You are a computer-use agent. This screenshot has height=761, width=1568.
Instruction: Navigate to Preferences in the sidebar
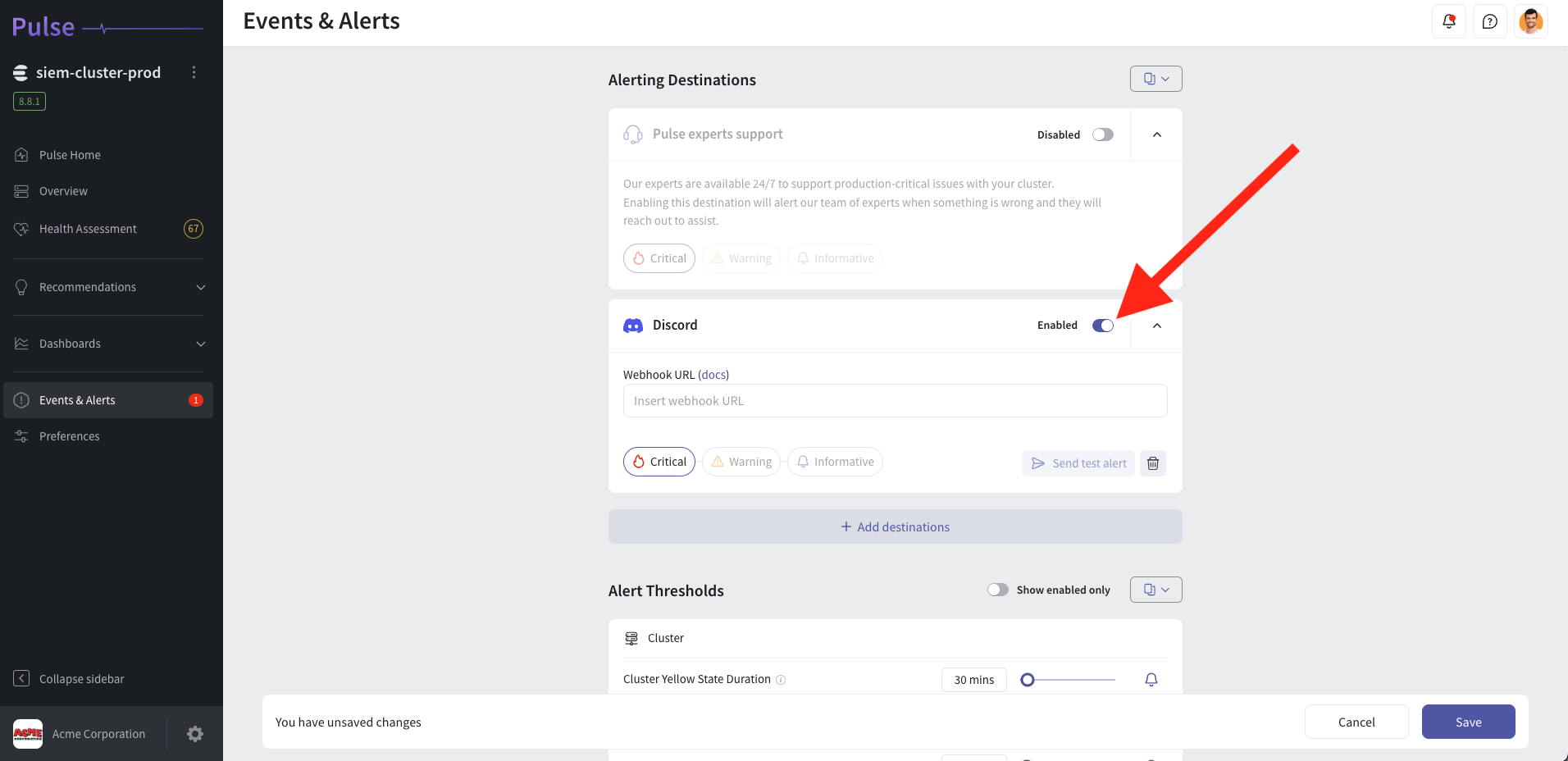pos(70,435)
